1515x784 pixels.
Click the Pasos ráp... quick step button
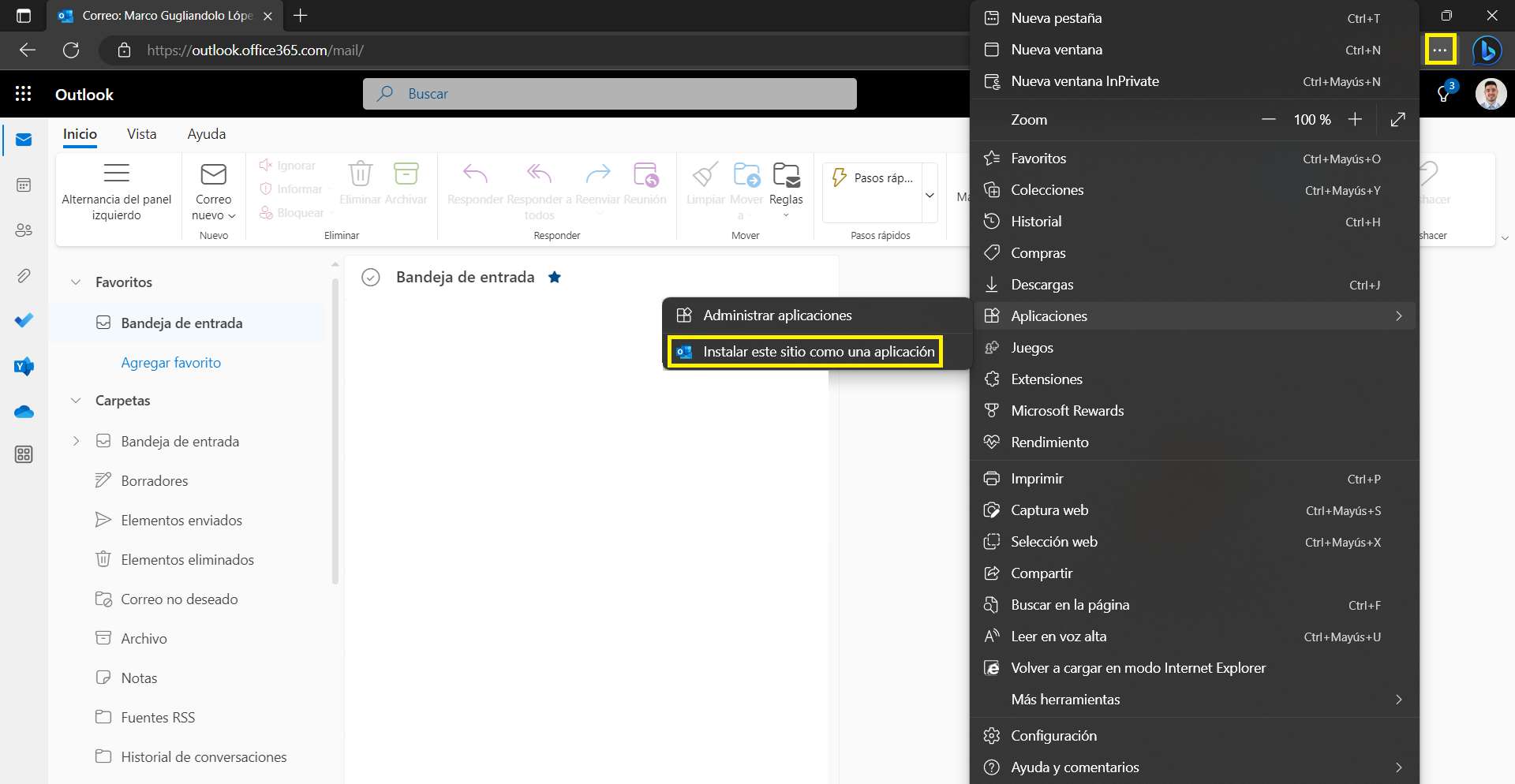[x=873, y=178]
